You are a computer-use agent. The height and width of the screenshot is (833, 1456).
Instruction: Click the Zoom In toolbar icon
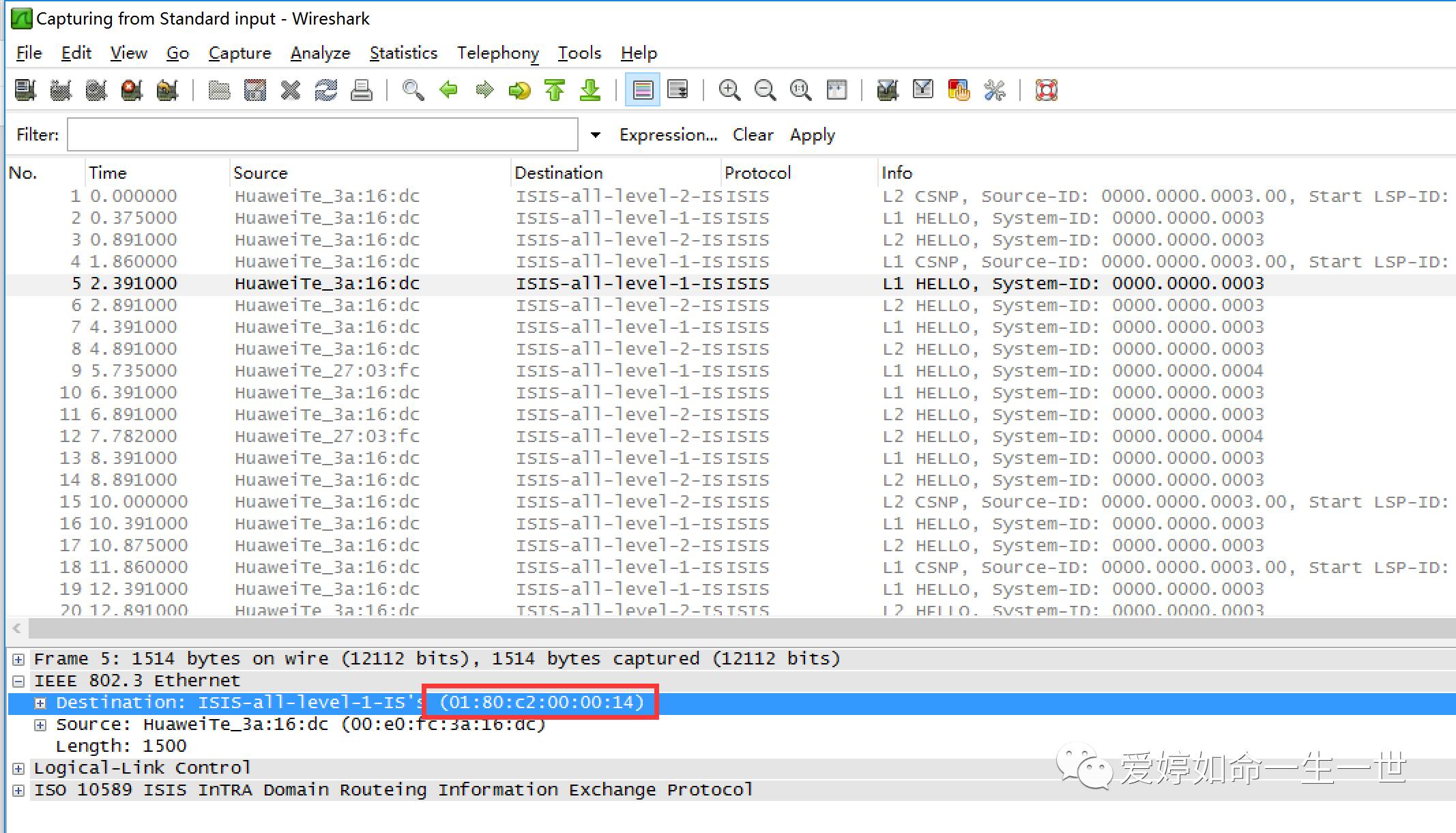pyautogui.click(x=729, y=90)
